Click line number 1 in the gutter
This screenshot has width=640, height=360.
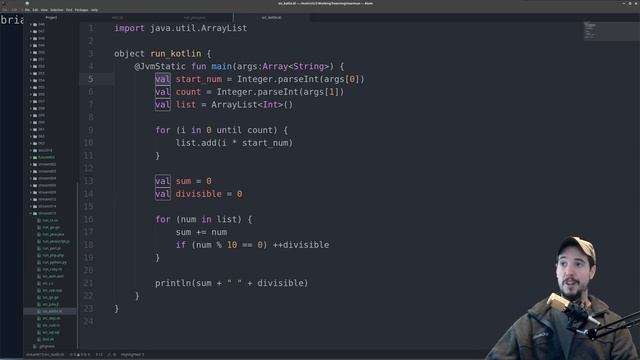[x=91, y=28]
